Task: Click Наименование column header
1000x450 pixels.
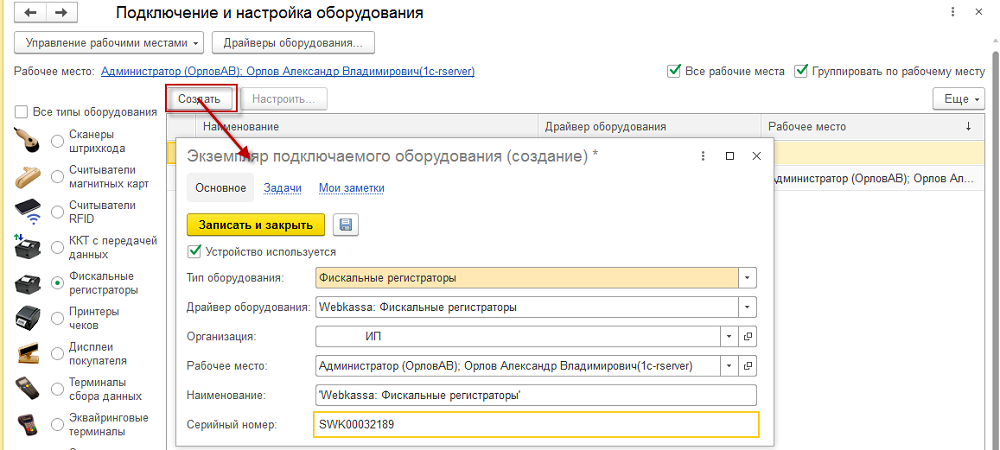Action: pyautogui.click(x=367, y=127)
